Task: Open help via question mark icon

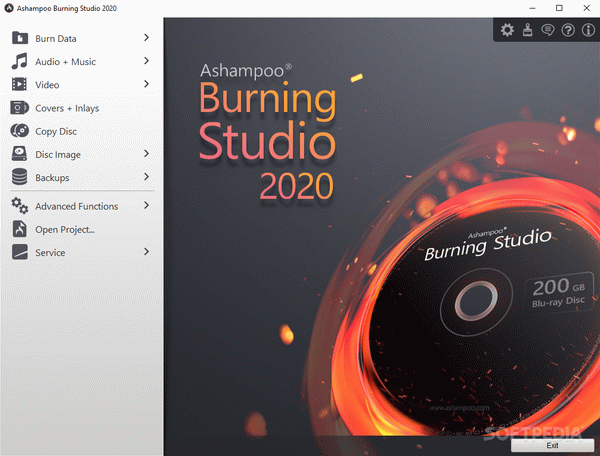Action: click(x=568, y=30)
